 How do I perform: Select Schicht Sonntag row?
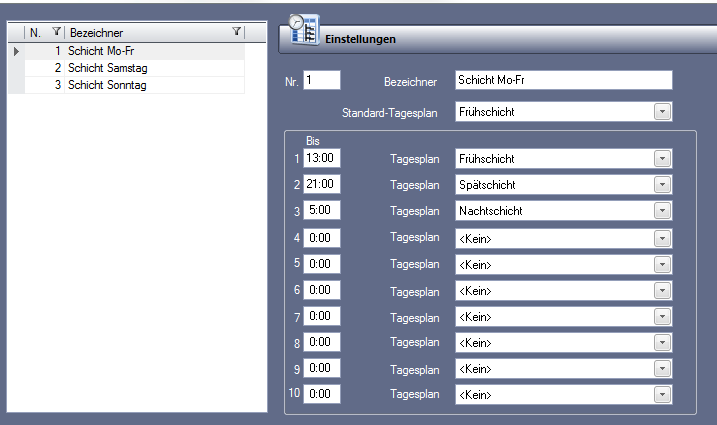point(108,85)
